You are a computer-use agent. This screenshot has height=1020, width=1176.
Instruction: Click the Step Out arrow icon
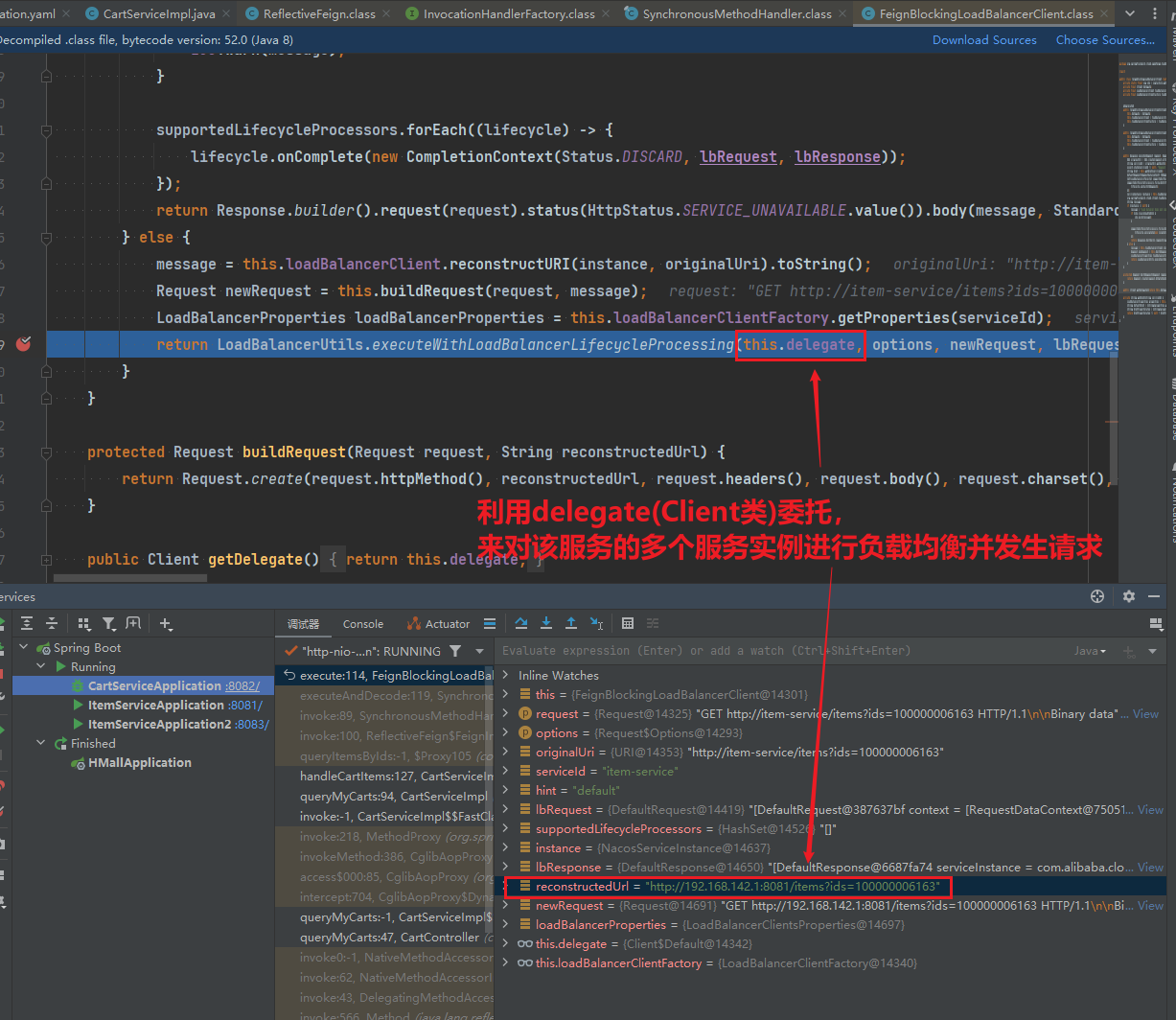coord(571,623)
